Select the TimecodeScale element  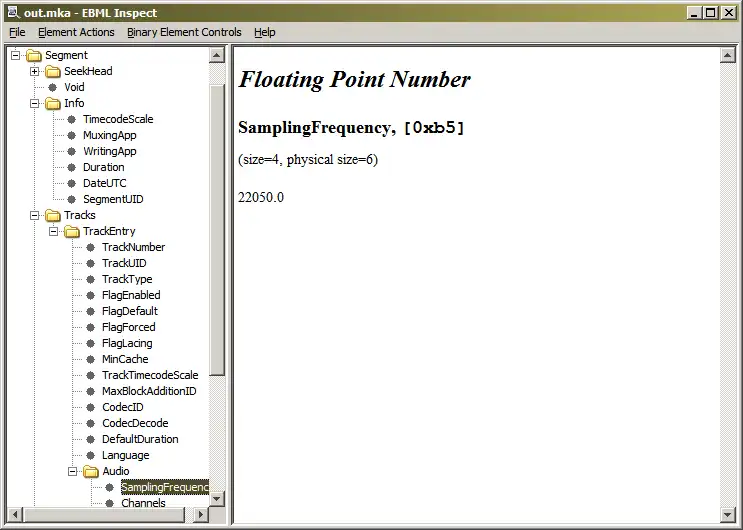point(118,119)
